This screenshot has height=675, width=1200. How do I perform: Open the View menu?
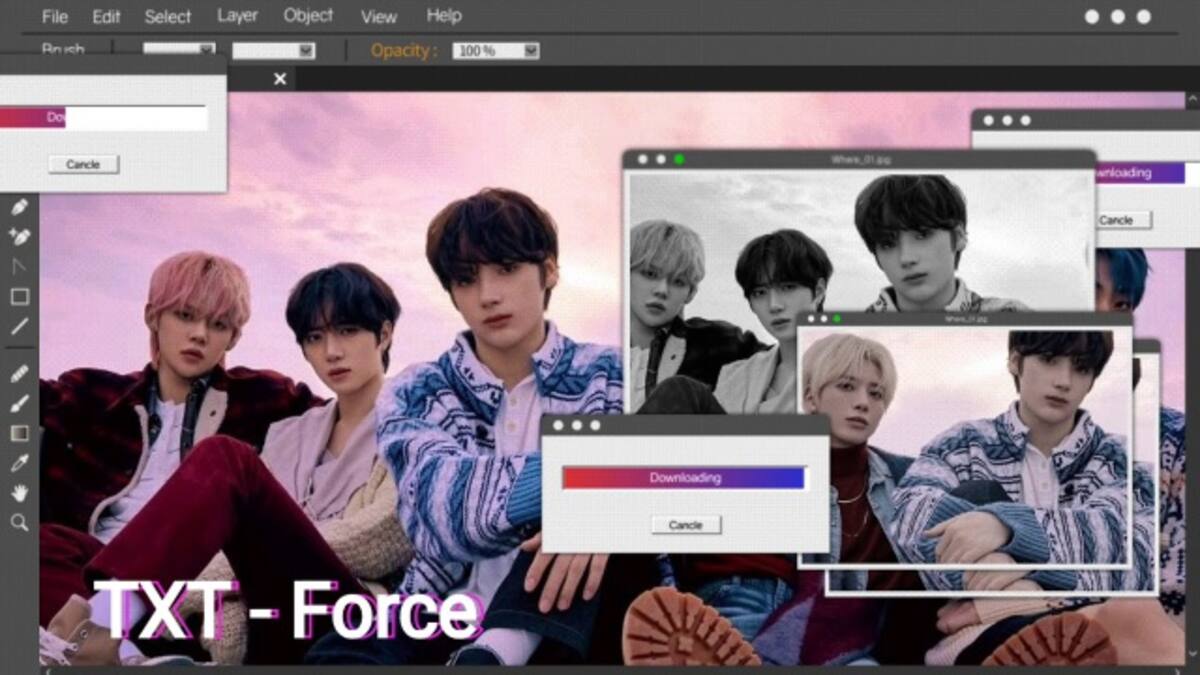(x=378, y=17)
